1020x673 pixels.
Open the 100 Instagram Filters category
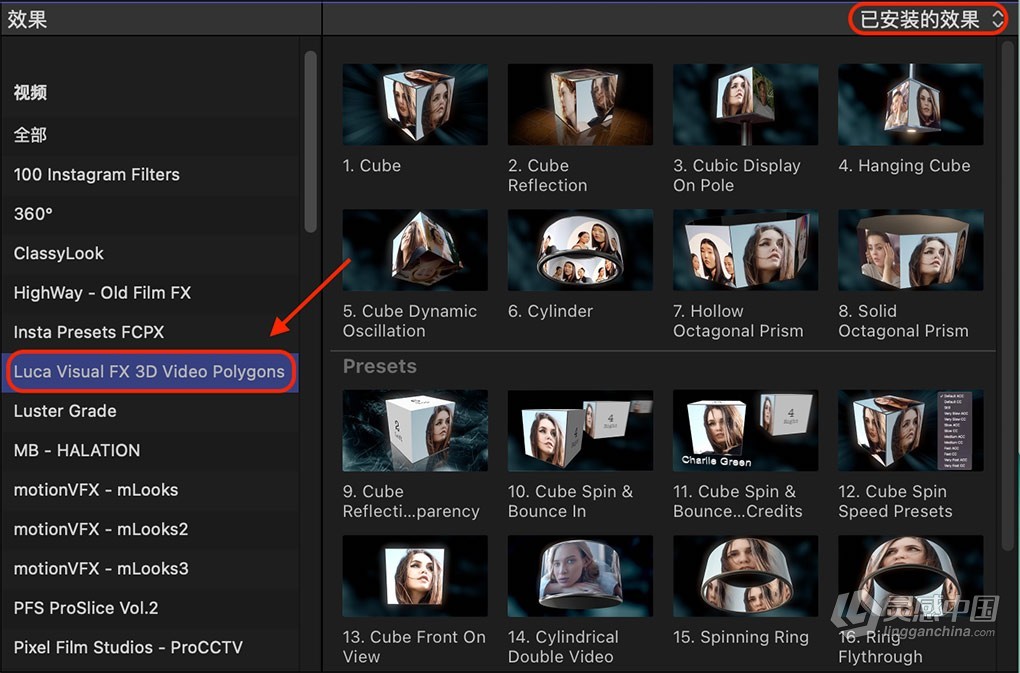point(150,174)
